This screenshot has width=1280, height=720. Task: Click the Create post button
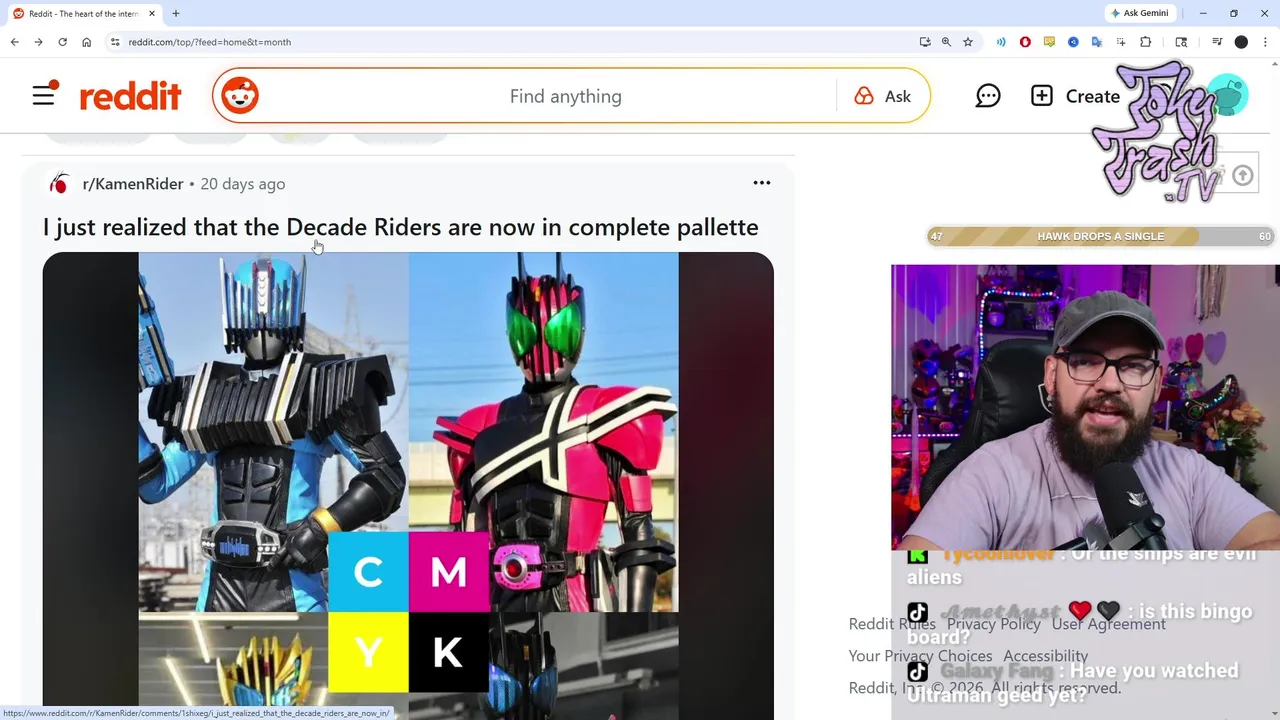(x=1075, y=96)
